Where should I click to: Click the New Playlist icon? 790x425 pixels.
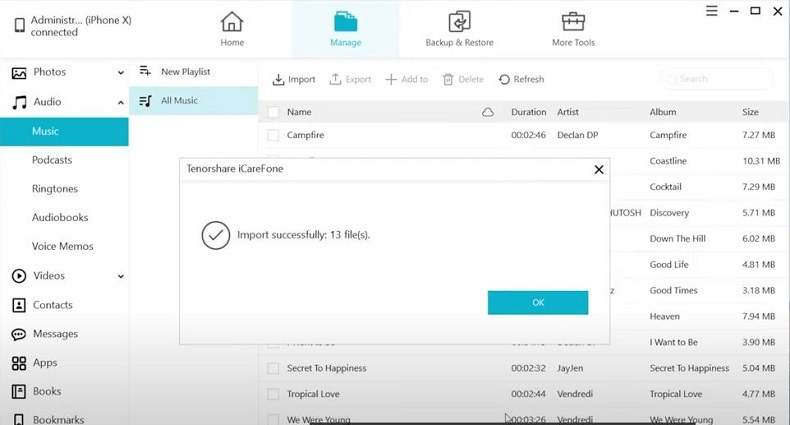(x=145, y=72)
